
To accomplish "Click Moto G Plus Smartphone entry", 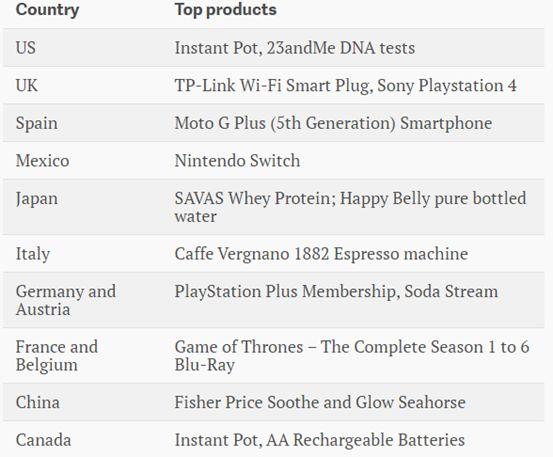I will click(333, 123).
